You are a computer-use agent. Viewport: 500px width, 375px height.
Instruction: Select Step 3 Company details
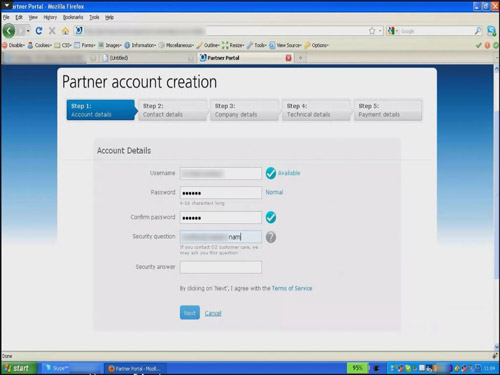(245, 110)
